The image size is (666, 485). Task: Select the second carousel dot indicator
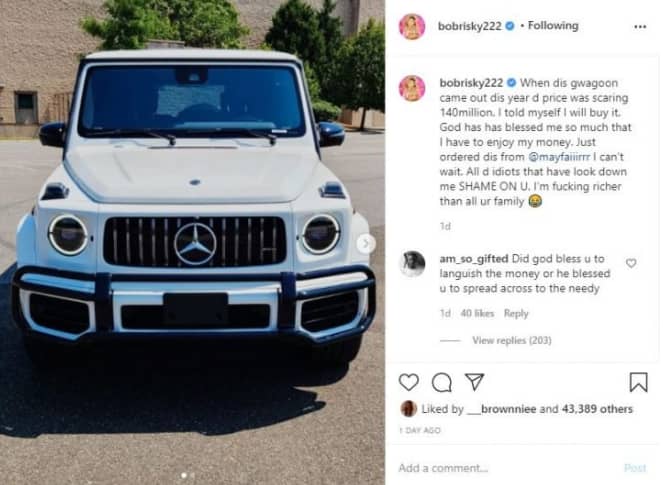(x=192, y=476)
